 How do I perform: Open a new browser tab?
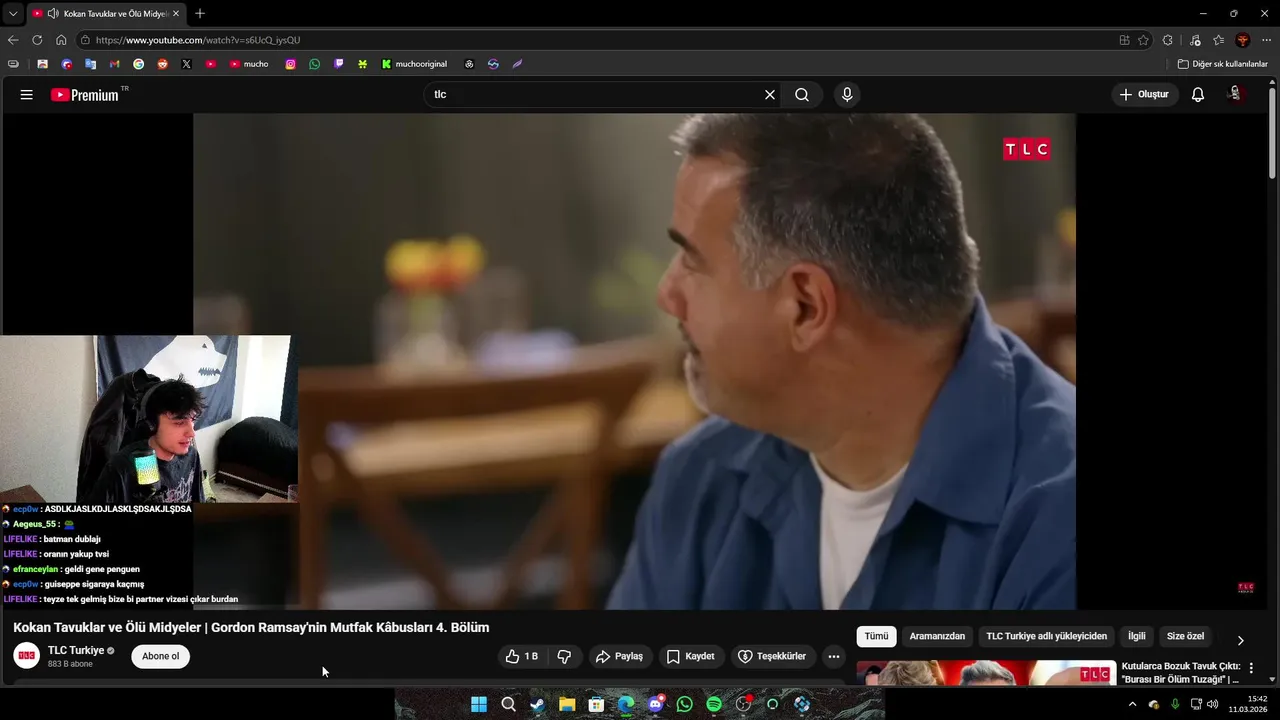200,14
